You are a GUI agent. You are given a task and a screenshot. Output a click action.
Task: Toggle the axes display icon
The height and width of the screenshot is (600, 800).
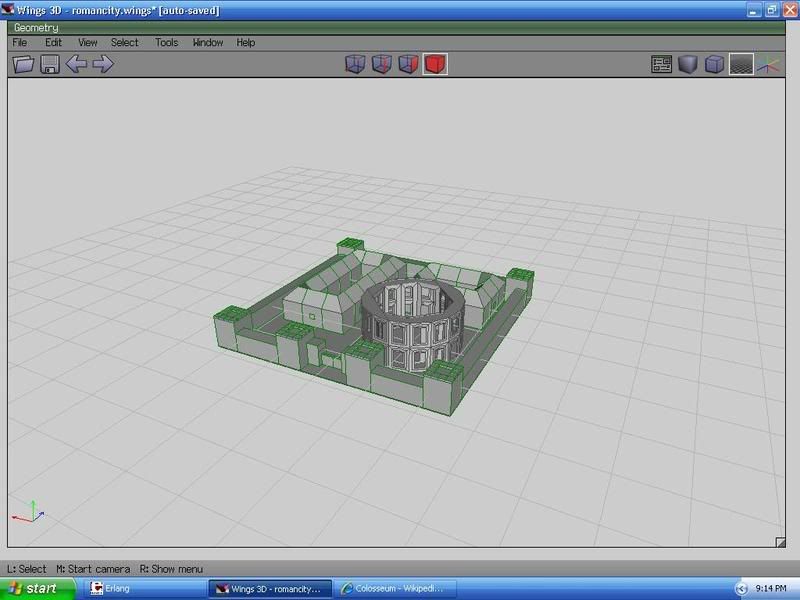(767, 65)
